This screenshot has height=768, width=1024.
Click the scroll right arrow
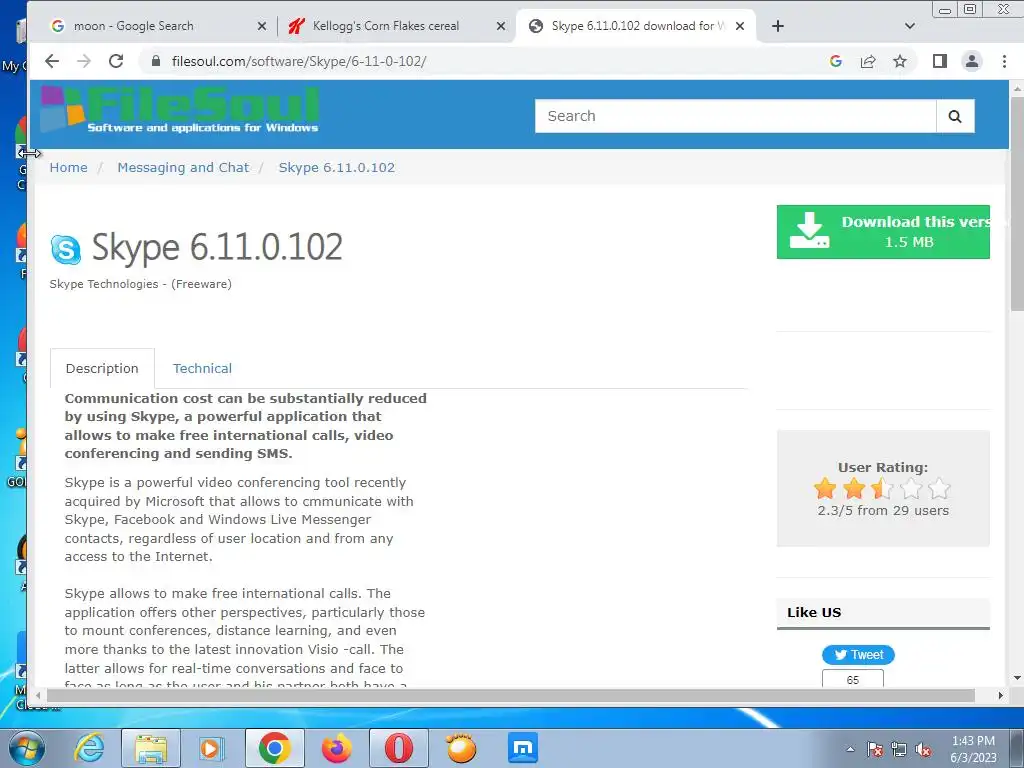coord(1000,696)
